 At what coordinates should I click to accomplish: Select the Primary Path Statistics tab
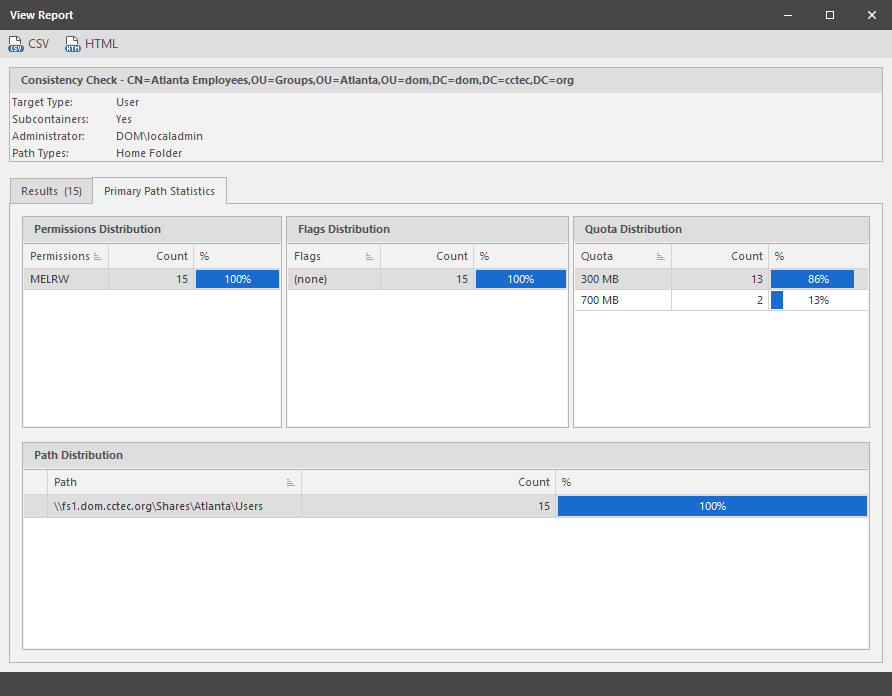pos(159,191)
